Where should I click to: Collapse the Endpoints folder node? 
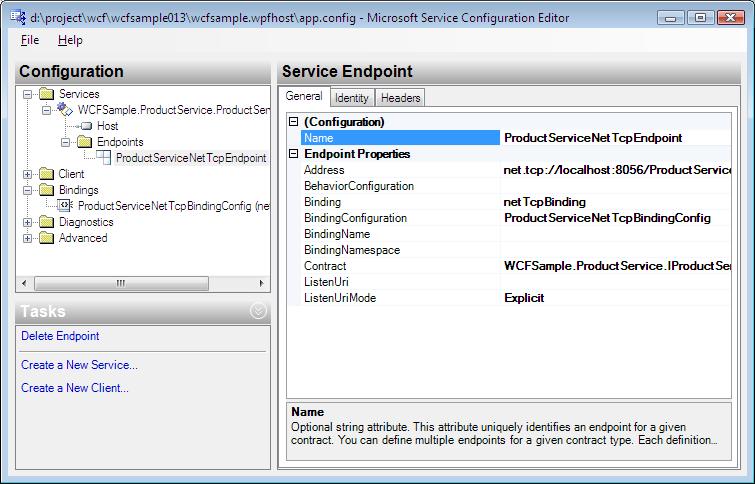coord(66,142)
